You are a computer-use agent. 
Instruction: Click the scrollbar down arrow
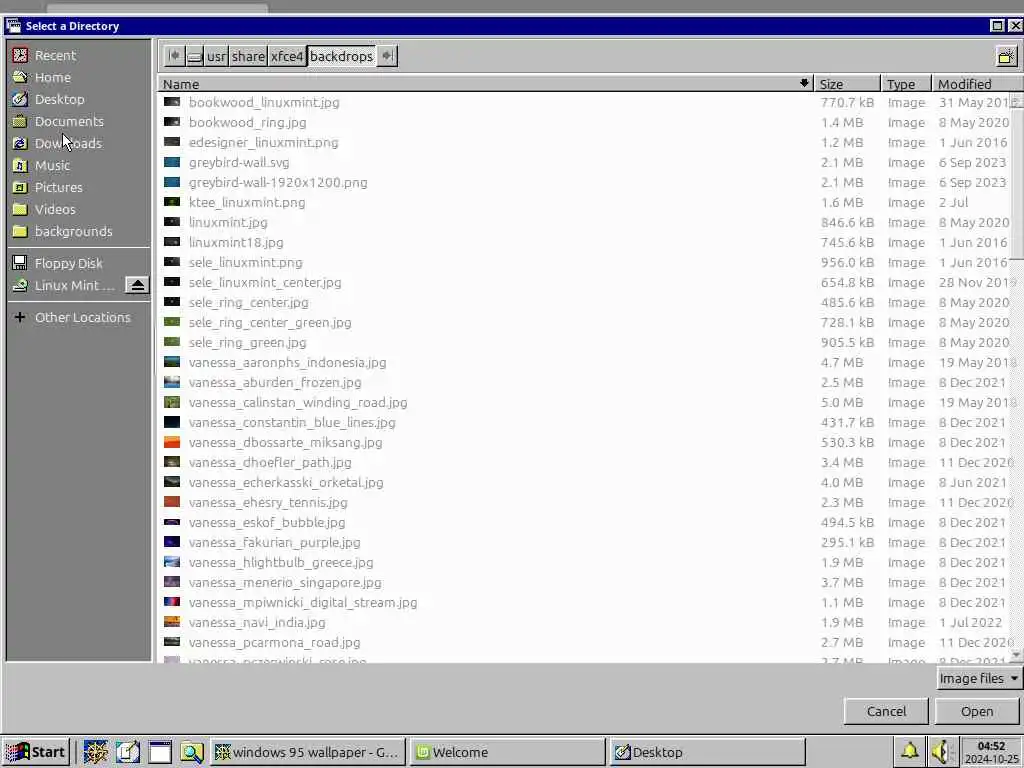click(1016, 654)
